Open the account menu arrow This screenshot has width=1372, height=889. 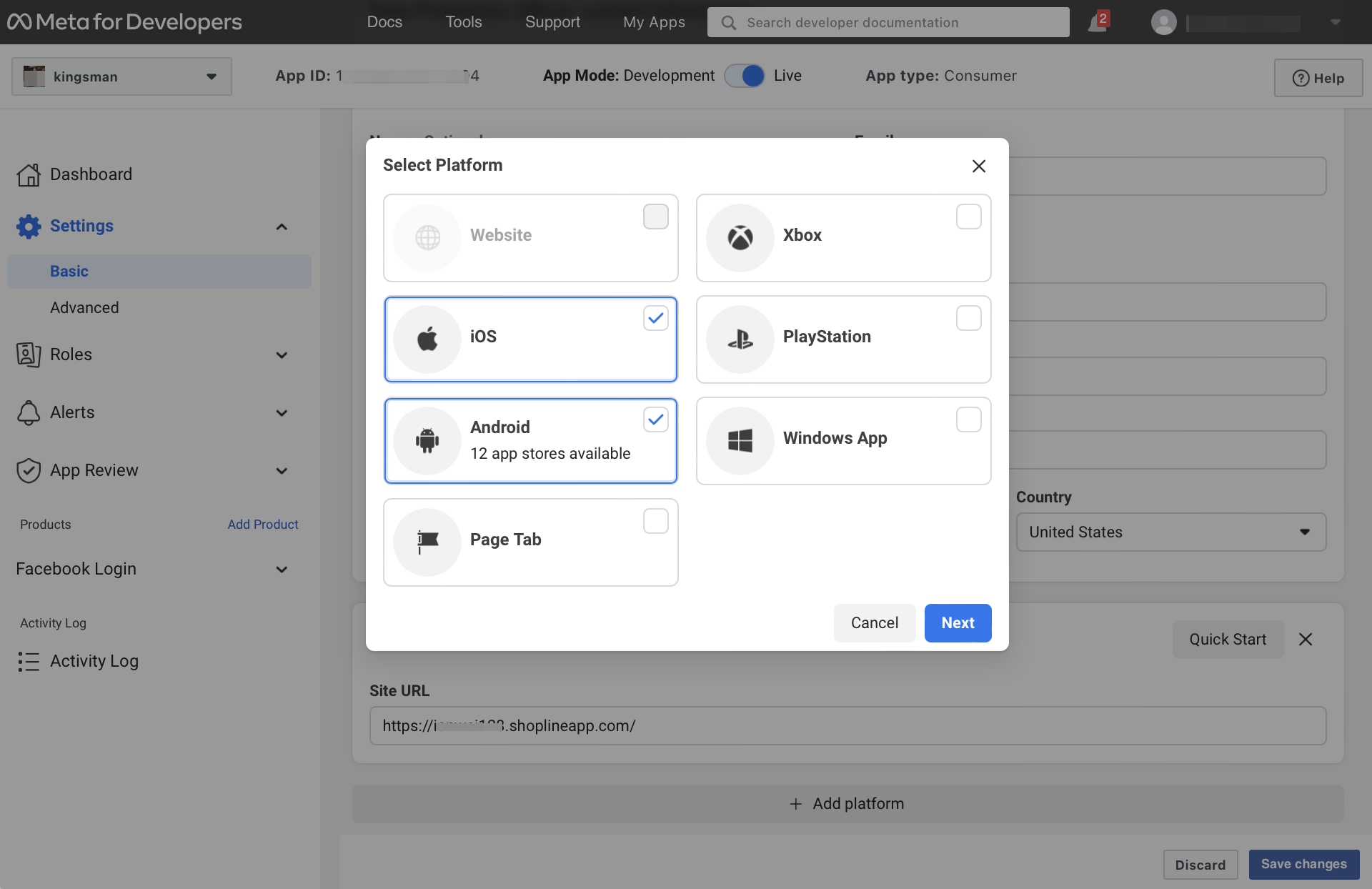(x=1336, y=22)
